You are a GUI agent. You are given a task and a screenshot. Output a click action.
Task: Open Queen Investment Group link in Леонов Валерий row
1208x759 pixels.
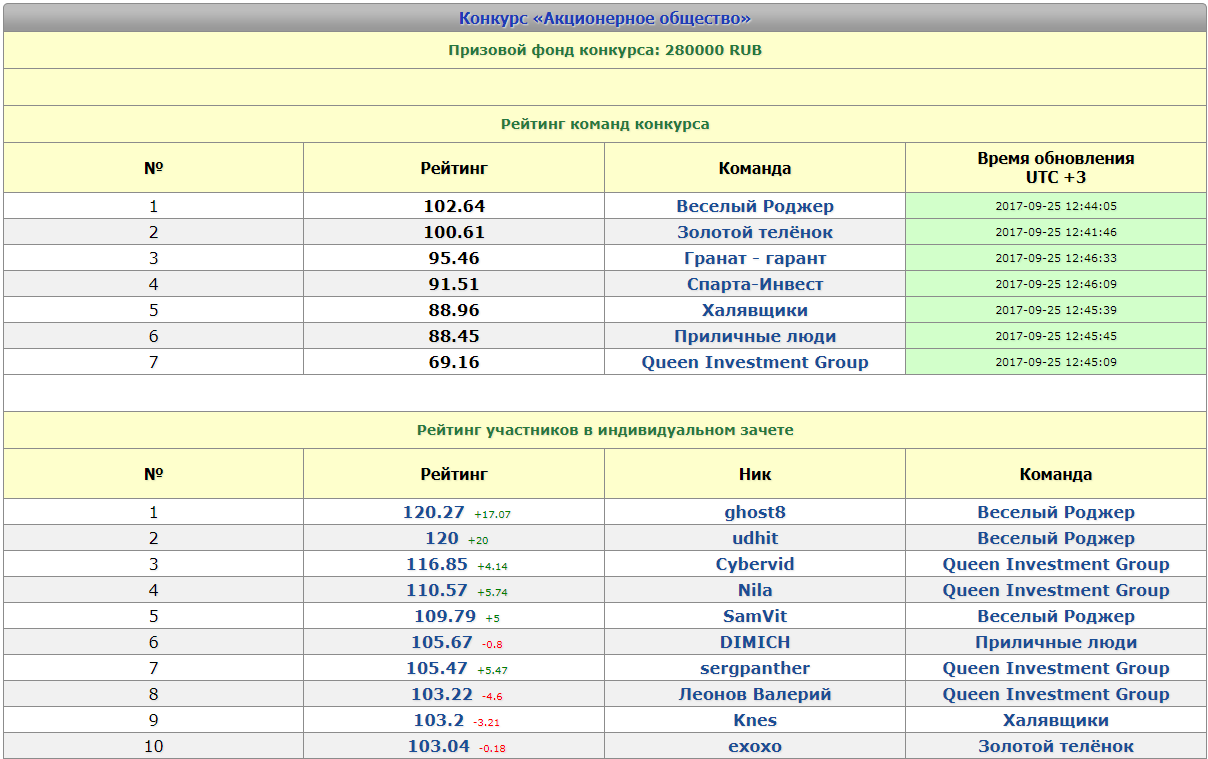coord(1056,694)
